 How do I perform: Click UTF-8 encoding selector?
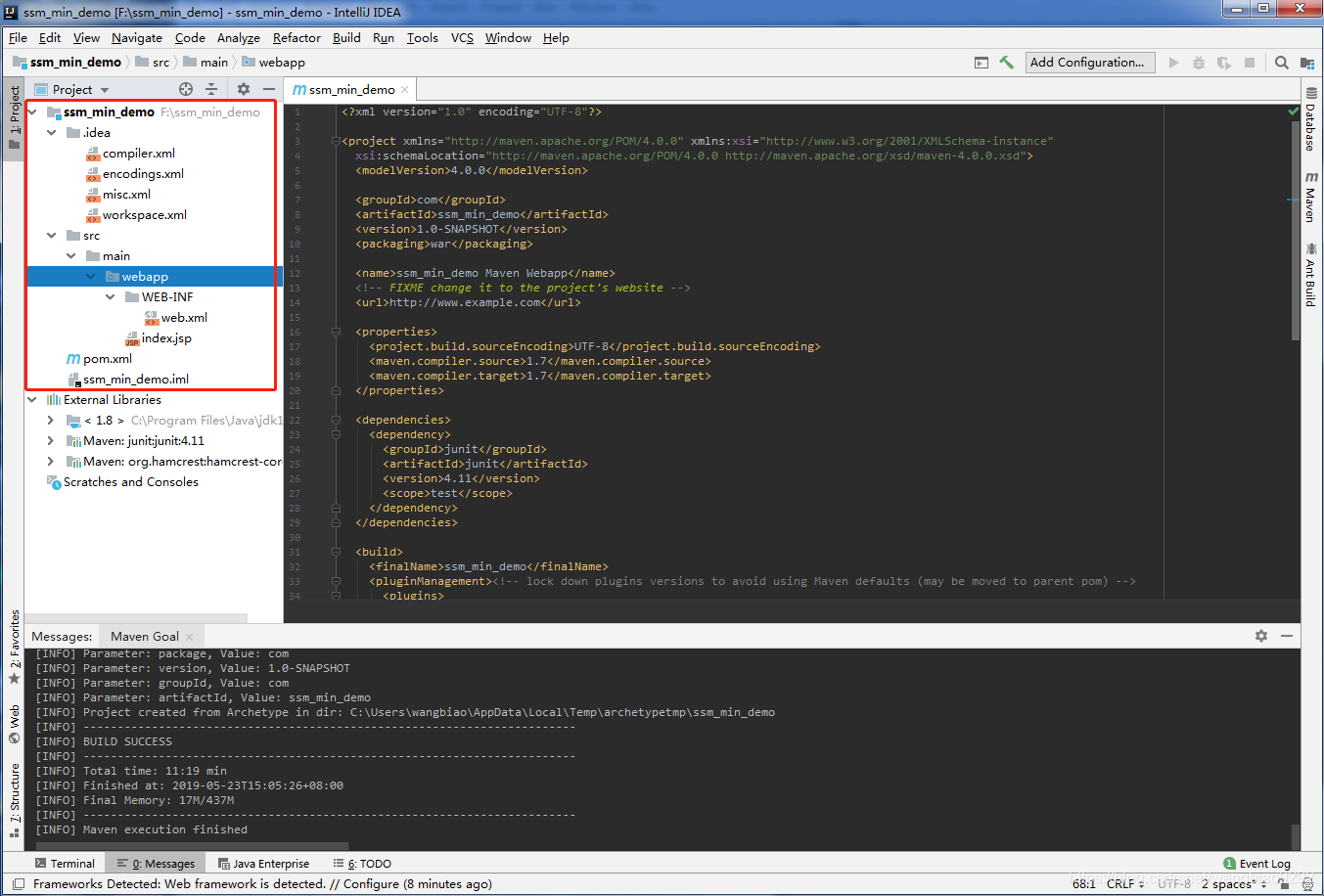pyautogui.click(x=1174, y=883)
